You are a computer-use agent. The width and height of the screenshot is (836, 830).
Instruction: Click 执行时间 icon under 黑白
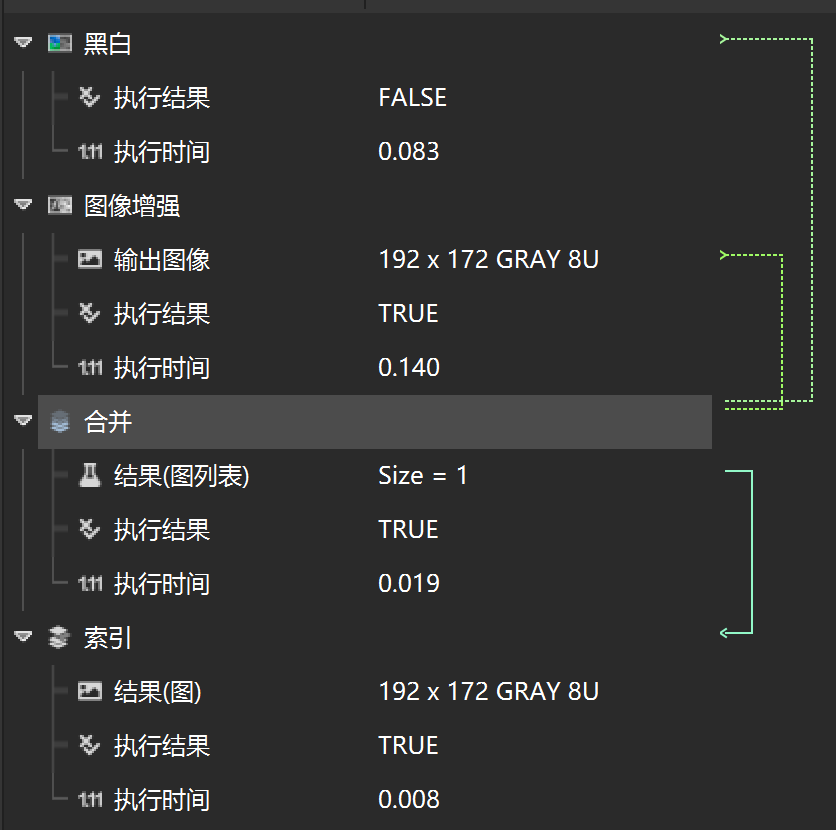click(x=90, y=152)
